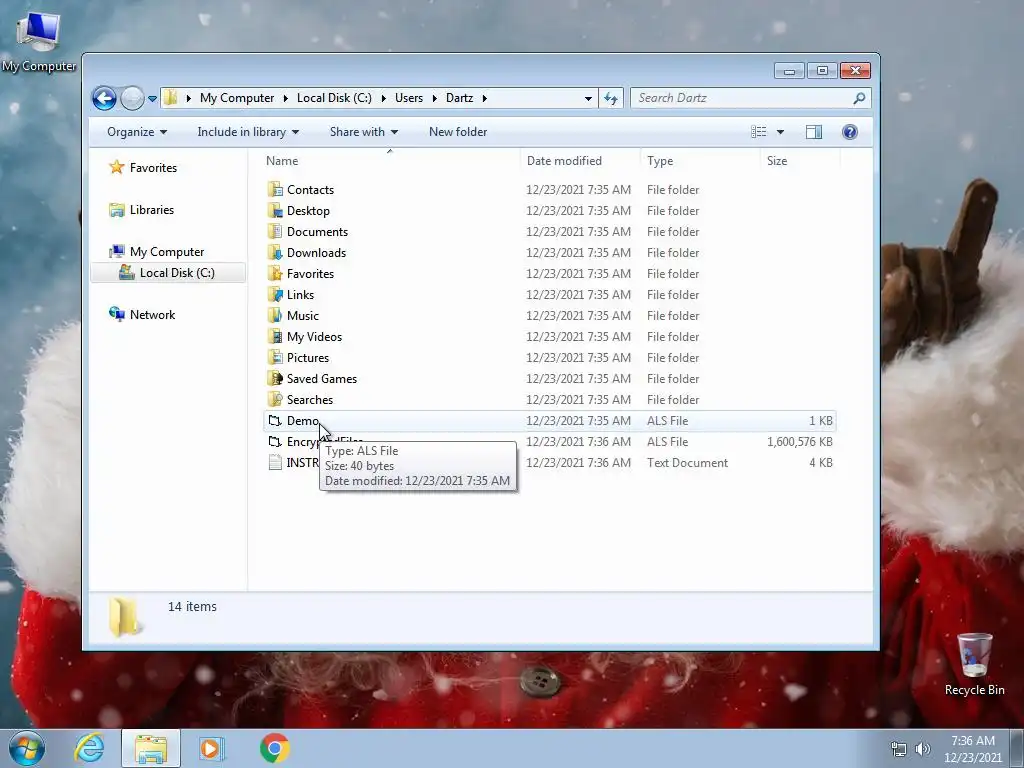Open the Share with menu

[x=364, y=132]
